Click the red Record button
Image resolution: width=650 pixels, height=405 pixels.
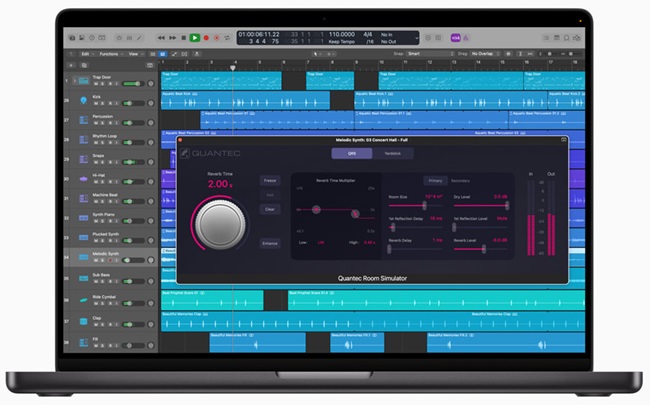(206, 37)
